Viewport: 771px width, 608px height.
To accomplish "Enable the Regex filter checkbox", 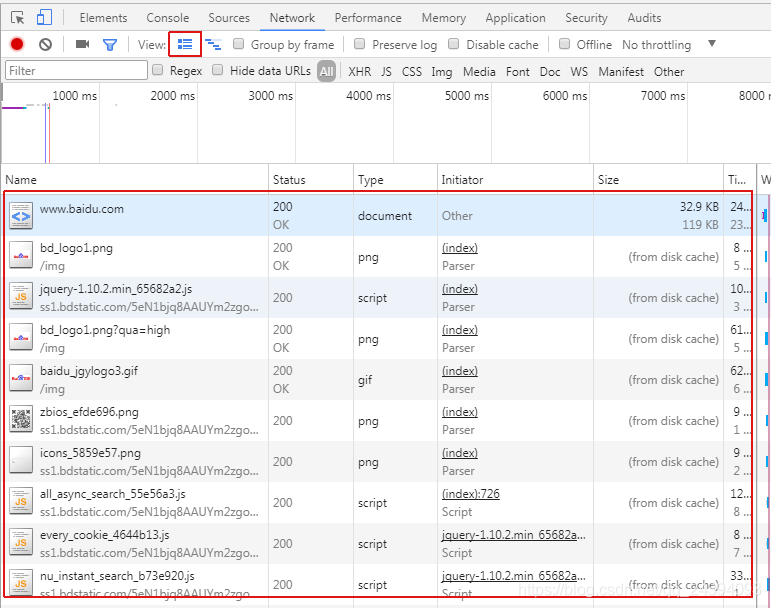I will pyautogui.click(x=157, y=70).
